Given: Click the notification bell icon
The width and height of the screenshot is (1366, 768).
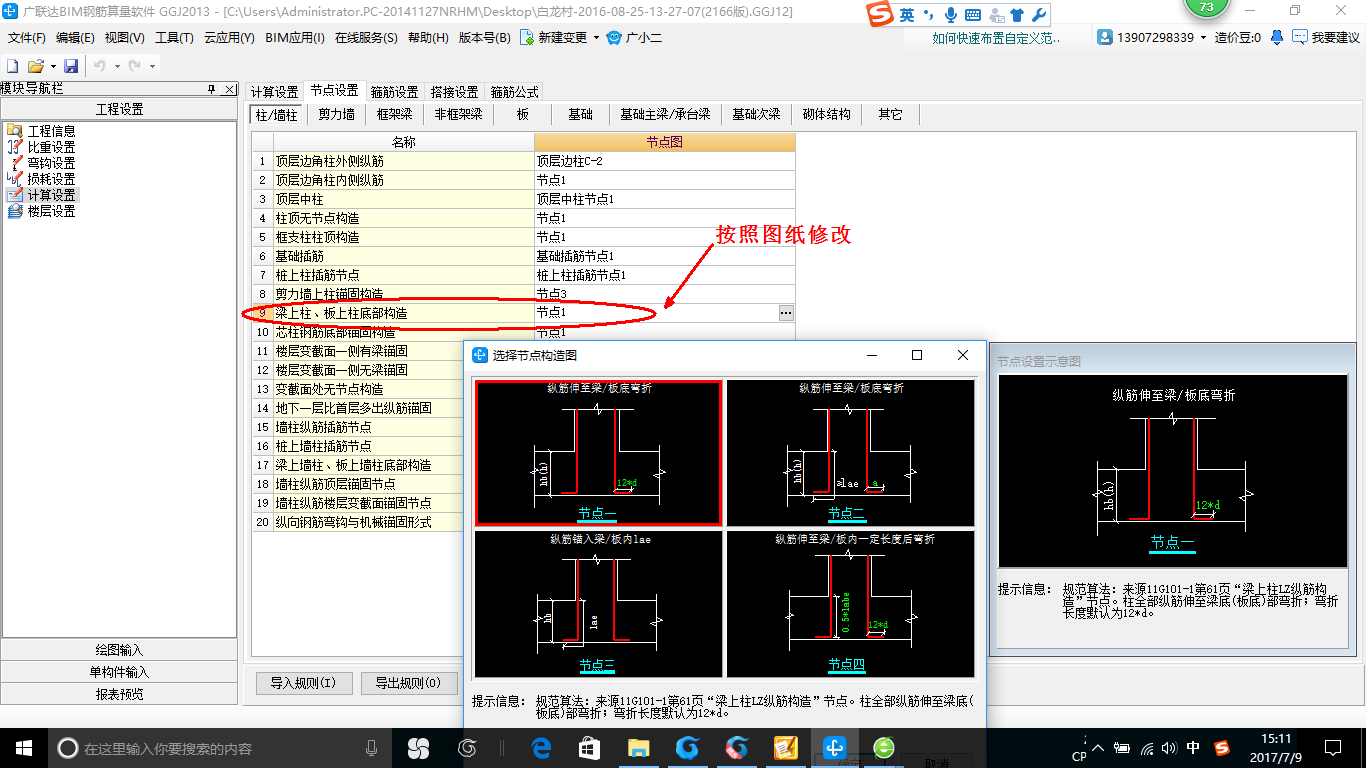Looking at the screenshot, I should (1277, 37).
